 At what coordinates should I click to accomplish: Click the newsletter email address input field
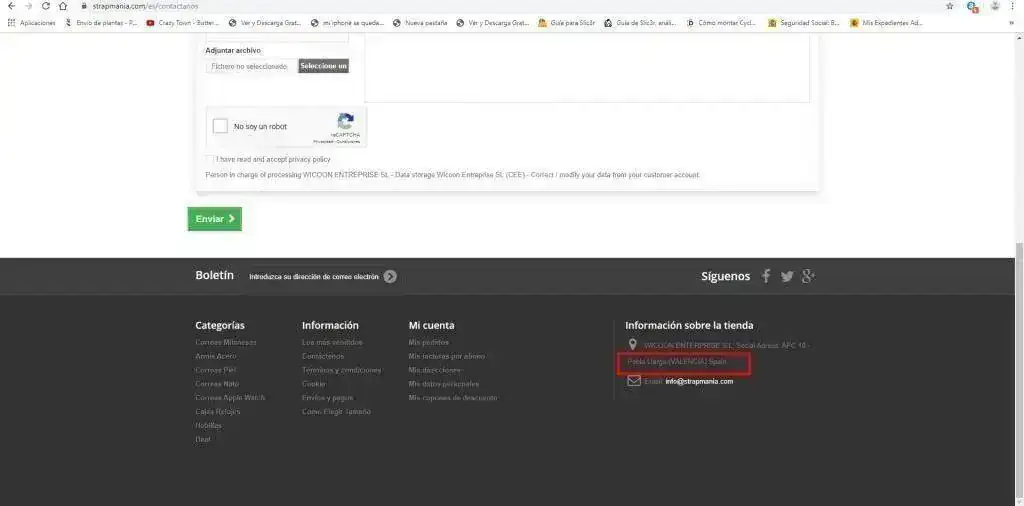pyautogui.click(x=314, y=277)
